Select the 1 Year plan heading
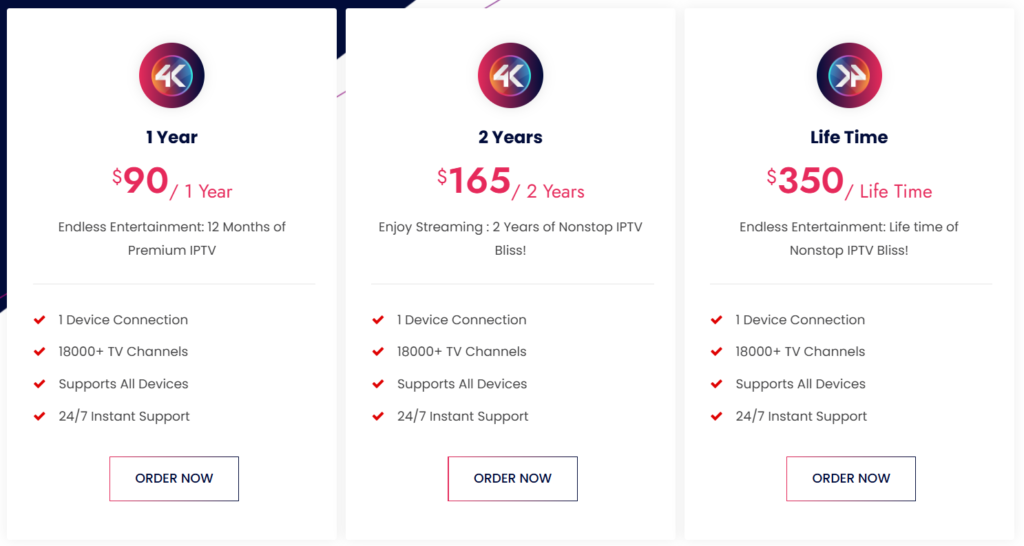The width and height of the screenshot is (1024, 546). [172, 137]
